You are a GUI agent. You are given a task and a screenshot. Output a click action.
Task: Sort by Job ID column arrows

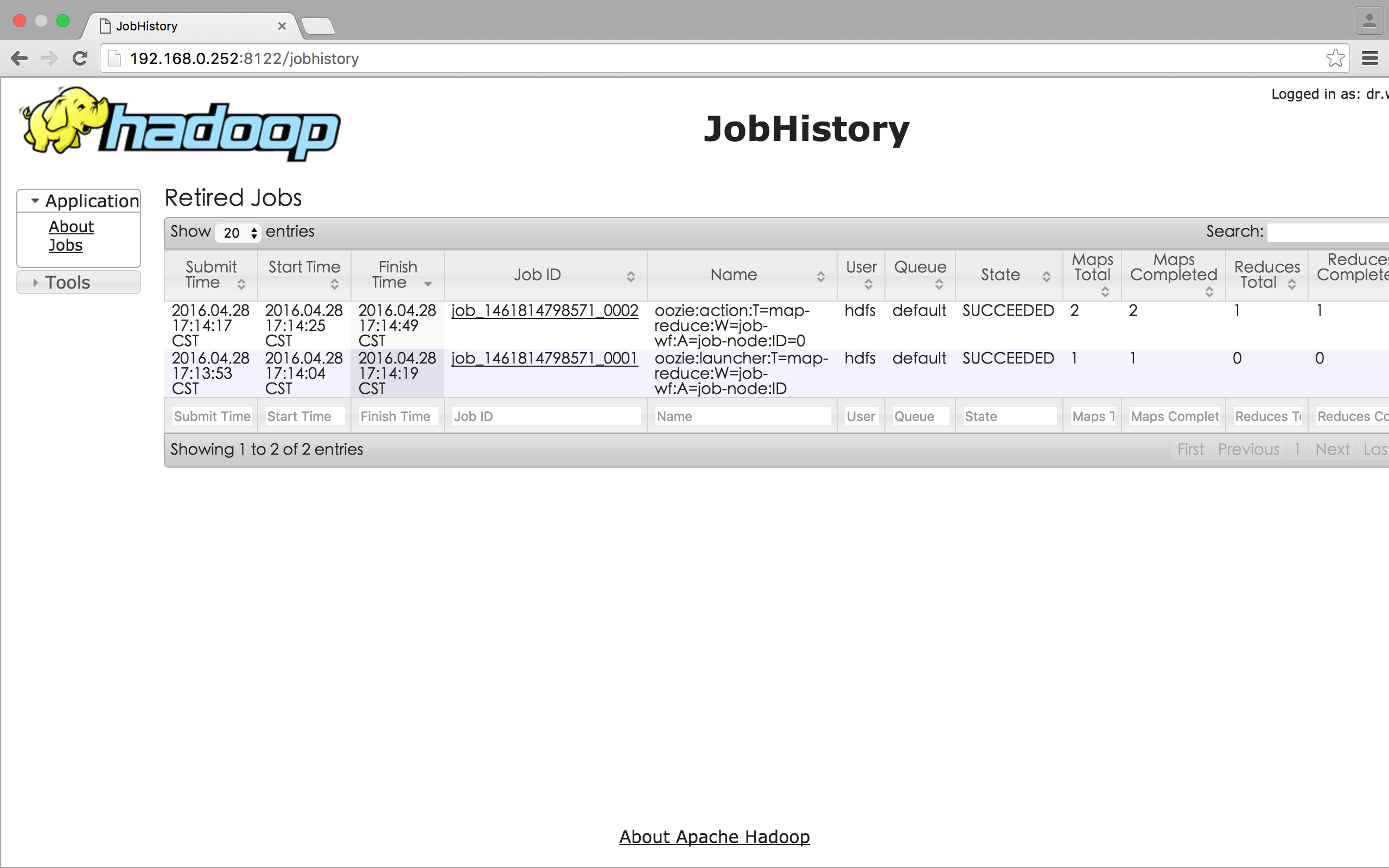pos(630,277)
